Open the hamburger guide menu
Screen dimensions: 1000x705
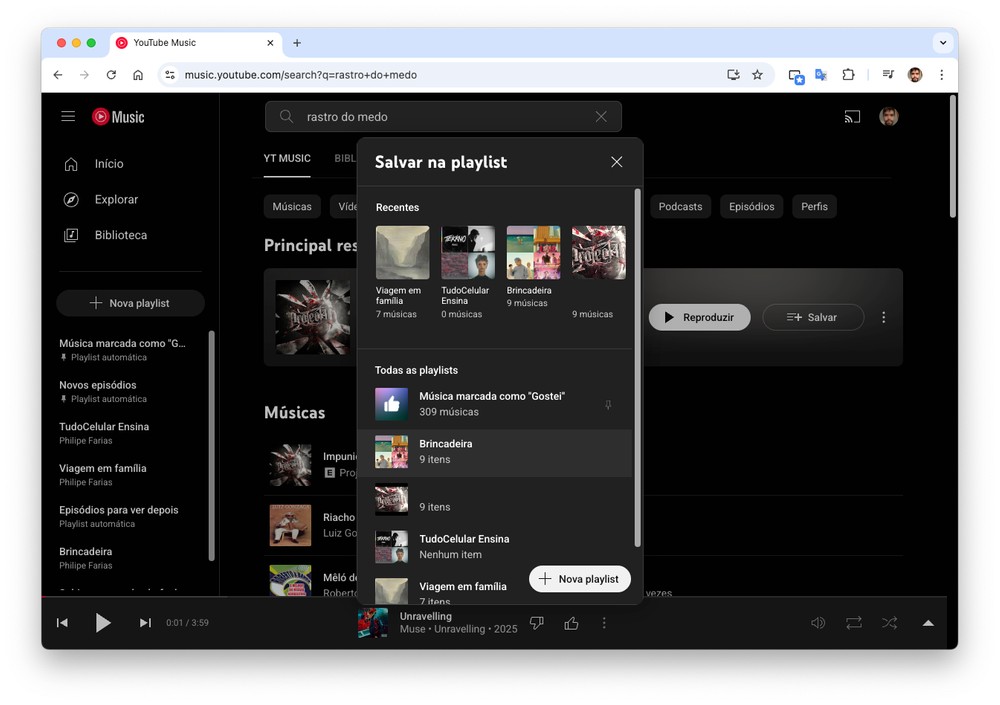tap(68, 117)
